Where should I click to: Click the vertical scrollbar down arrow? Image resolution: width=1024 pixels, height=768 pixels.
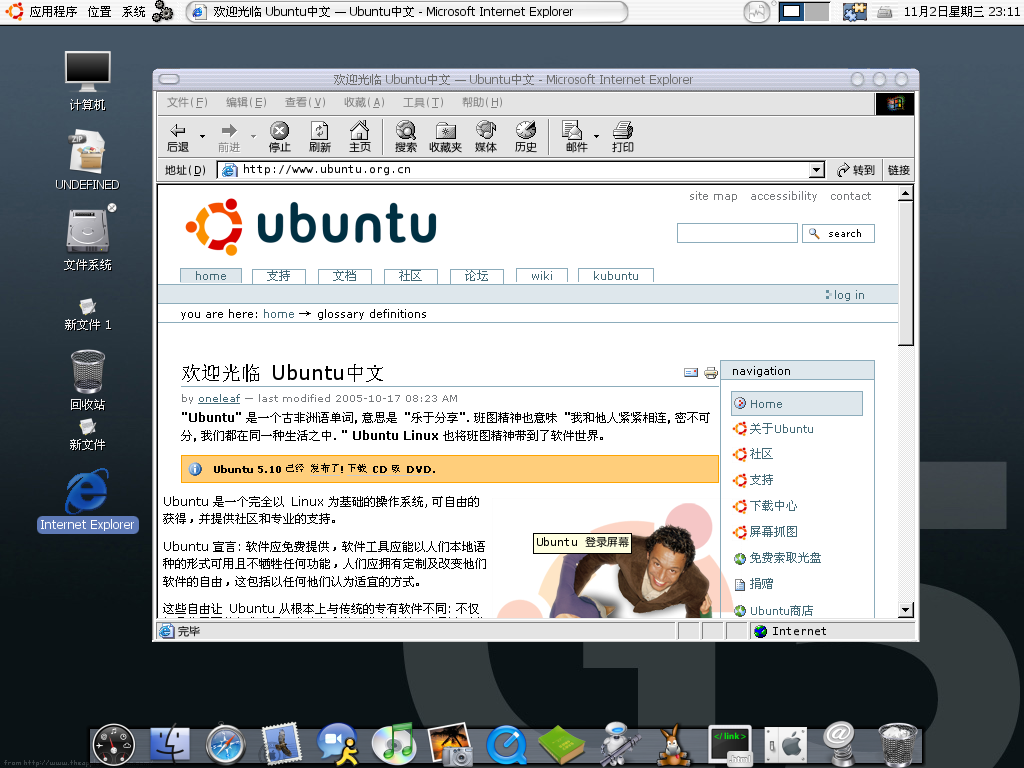pyautogui.click(x=905, y=611)
